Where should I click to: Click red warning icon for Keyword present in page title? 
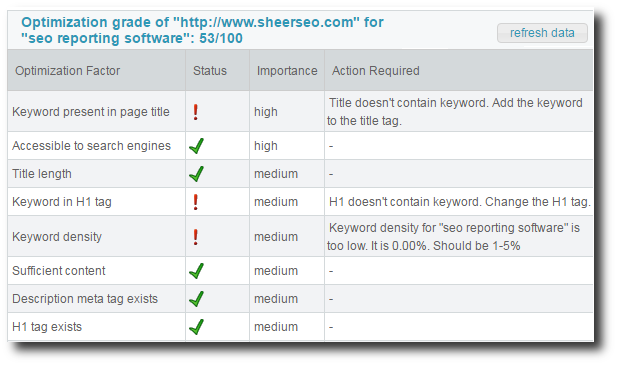[196, 112]
